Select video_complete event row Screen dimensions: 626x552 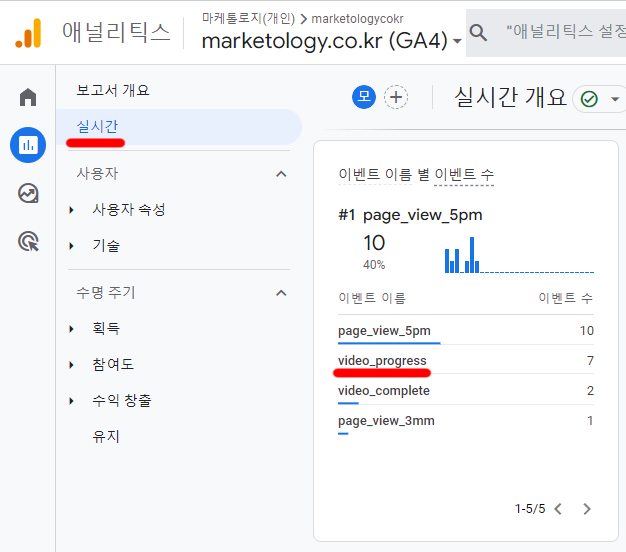tap(466, 390)
